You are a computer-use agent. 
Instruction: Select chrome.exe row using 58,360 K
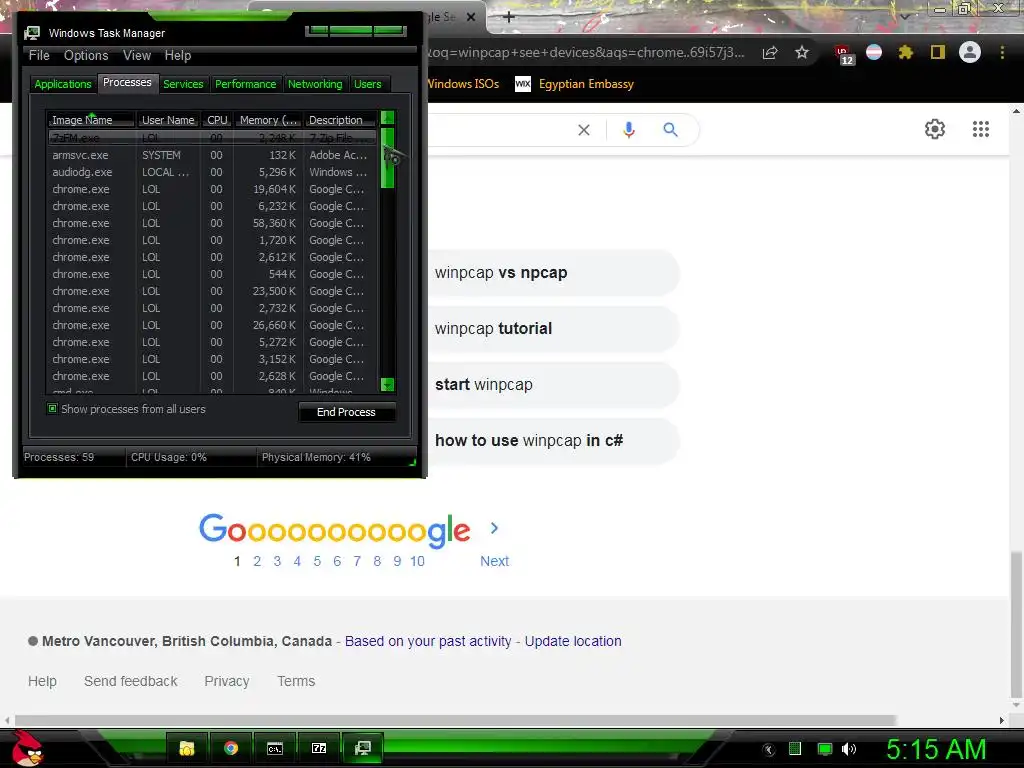(212, 223)
